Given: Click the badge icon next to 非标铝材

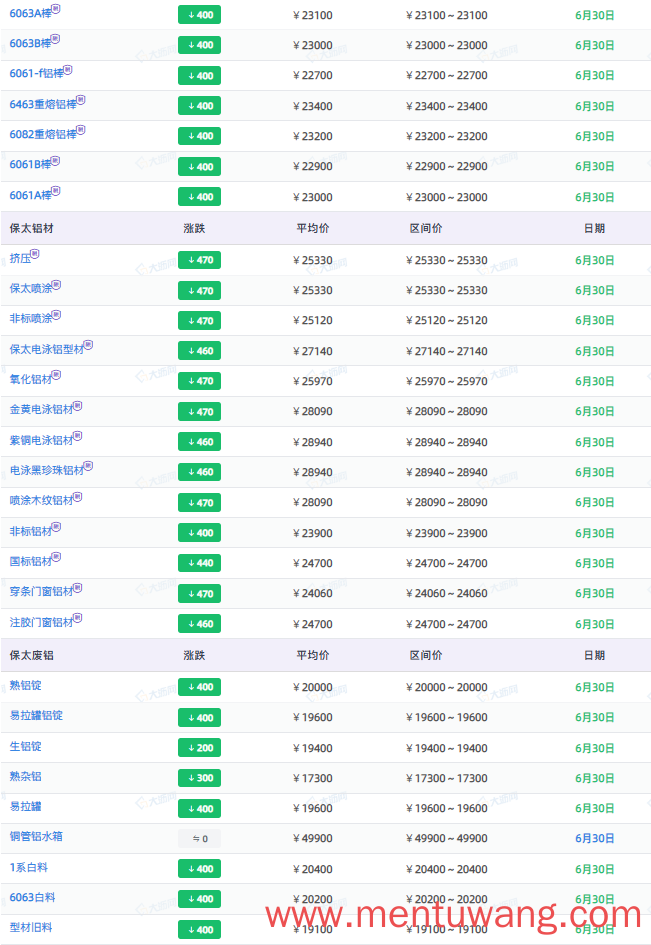Looking at the screenshot, I should (x=56, y=527).
